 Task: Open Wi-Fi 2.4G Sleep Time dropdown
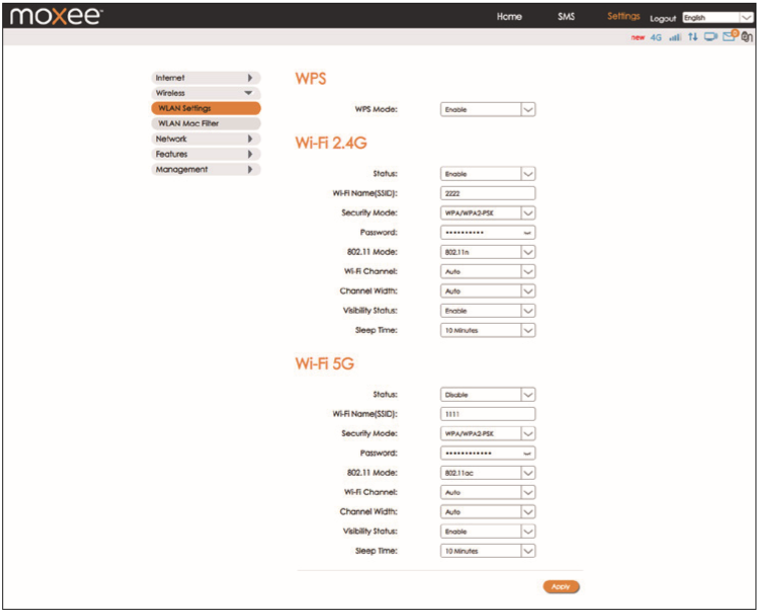pyautogui.click(x=488, y=330)
